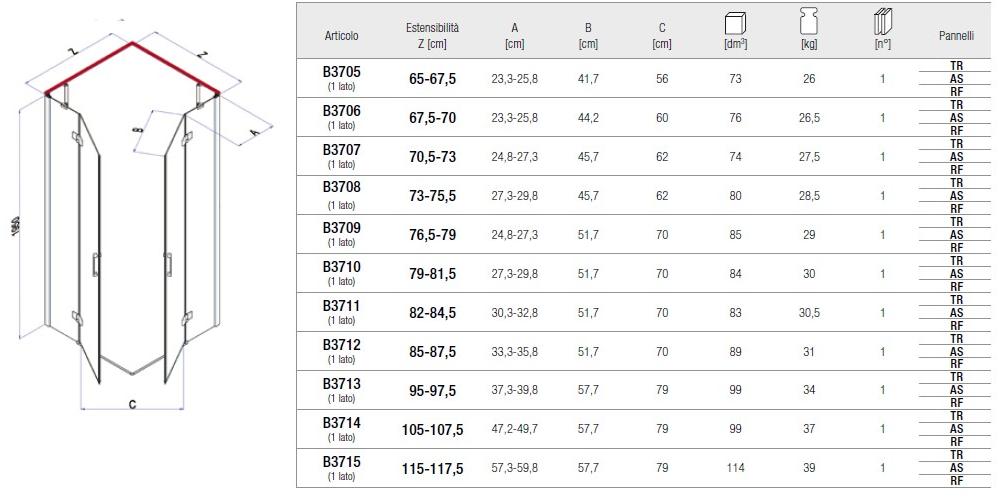
Task: Click the weight icon above kg
Action: [808, 21]
